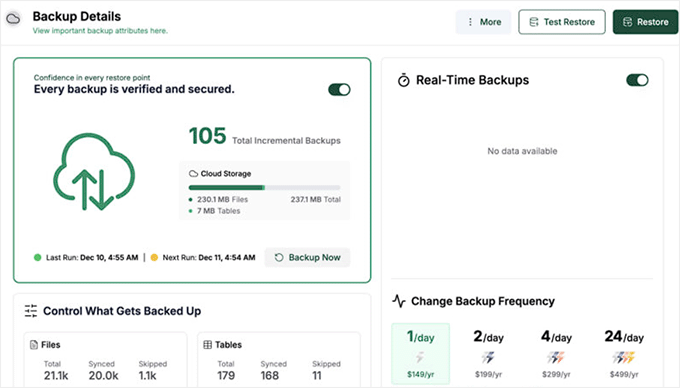Click the database icon in Test Restore
This screenshot has height=388, width=680.
tap(534, 22)
